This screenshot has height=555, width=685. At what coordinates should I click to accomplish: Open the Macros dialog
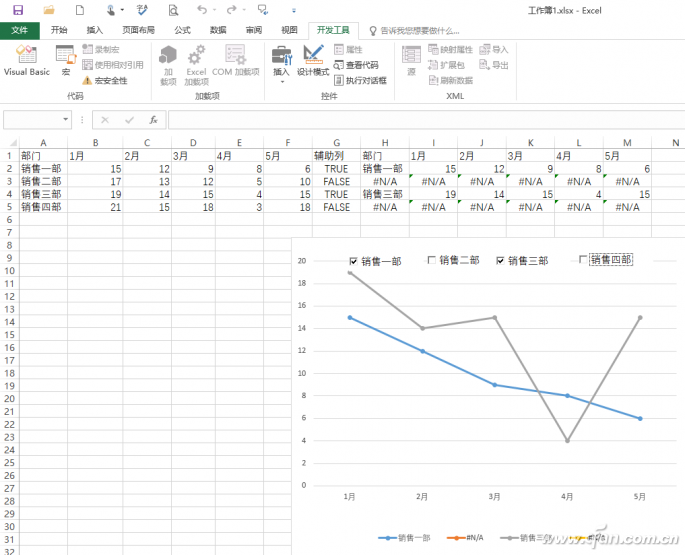coord(66,61)
